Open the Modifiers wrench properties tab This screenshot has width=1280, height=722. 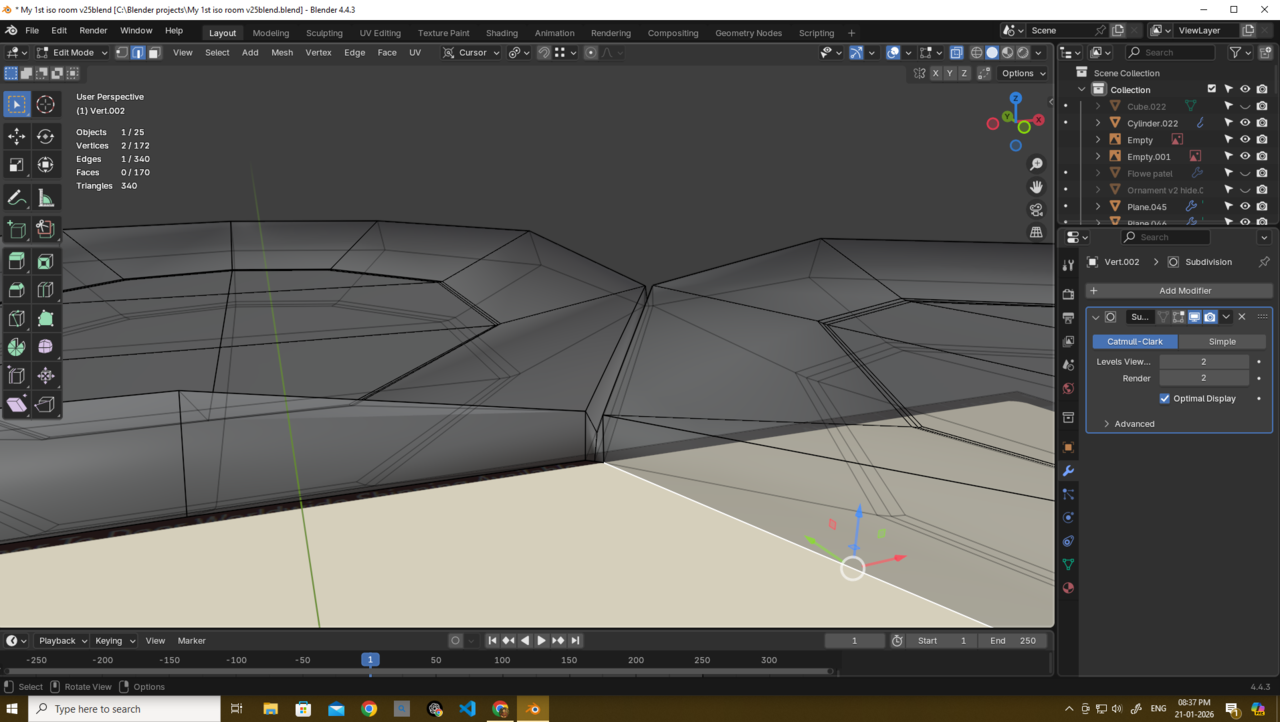(1068, 471)
